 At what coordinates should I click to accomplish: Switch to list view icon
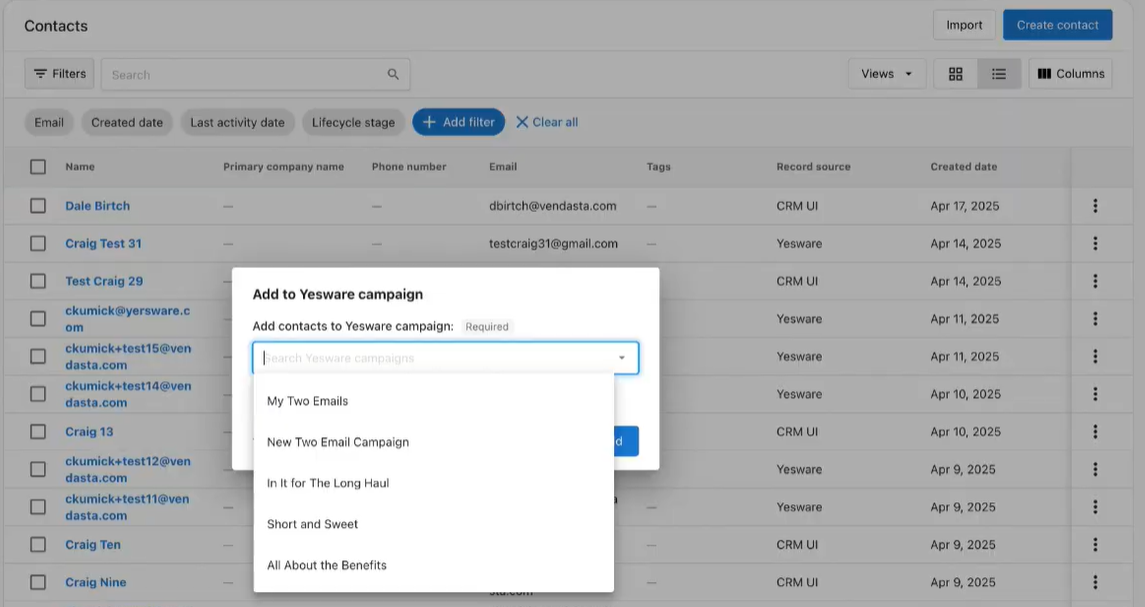coord(998,74)
